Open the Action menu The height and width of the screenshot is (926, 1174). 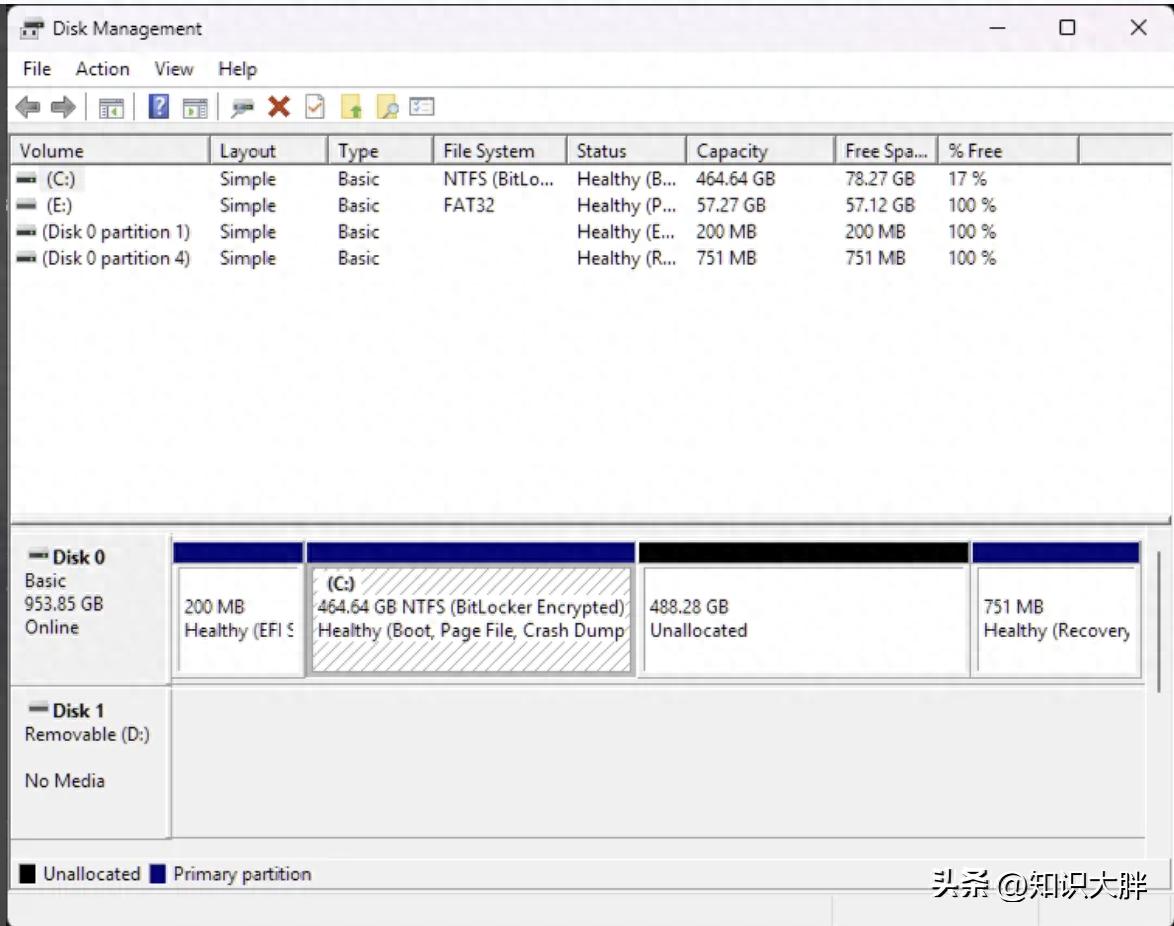tap(103, 69)
